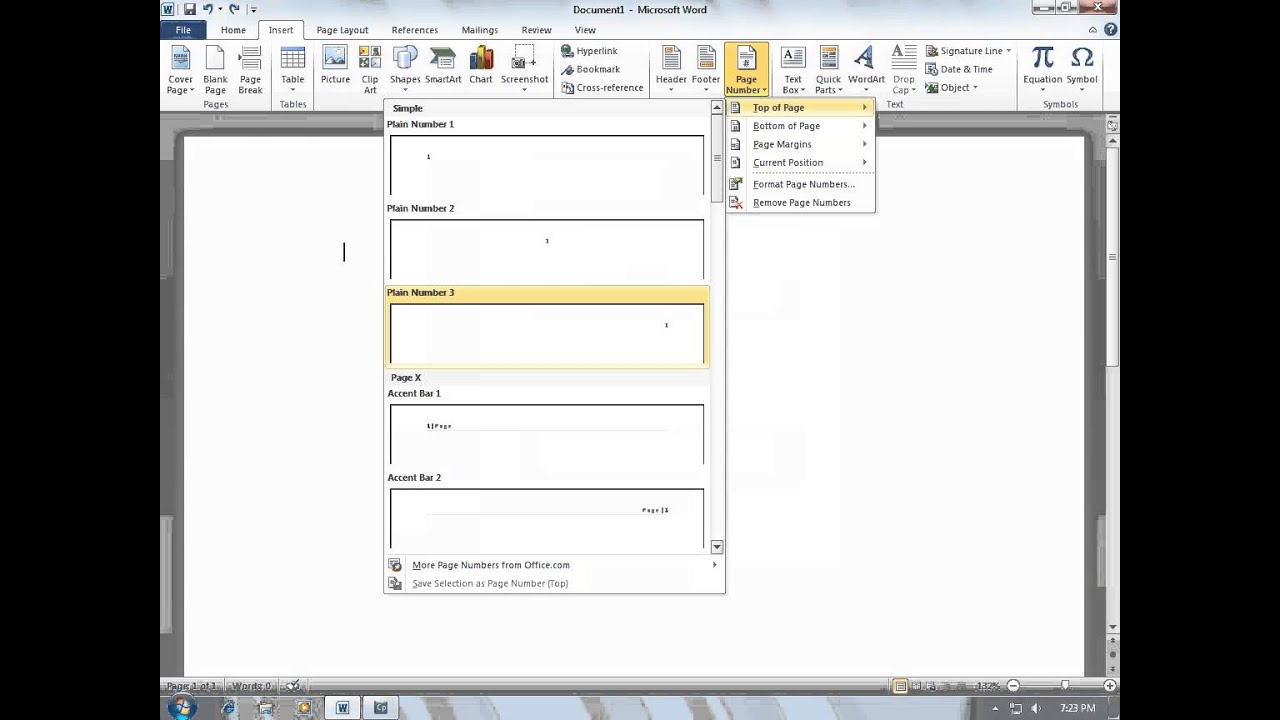1280x720 pixels.
Task: Click the Screenshot tool
Action: coord(524,70)
